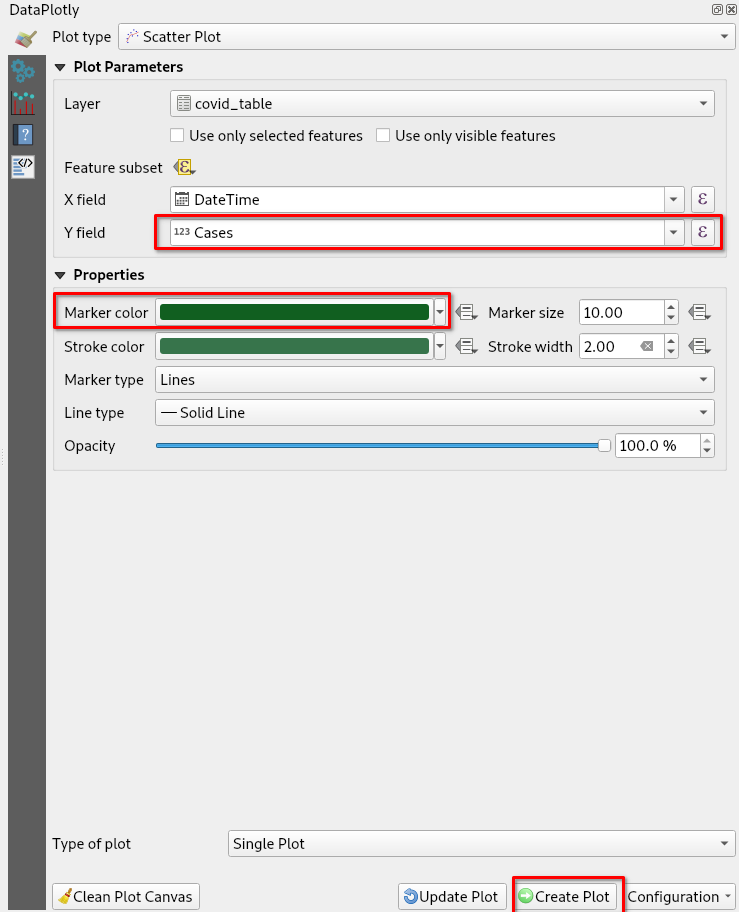Image resolution: width=739 pixels, height=912 pixels.
Task: Click data-defined override next to Marker size
Action: coord(700,313)
